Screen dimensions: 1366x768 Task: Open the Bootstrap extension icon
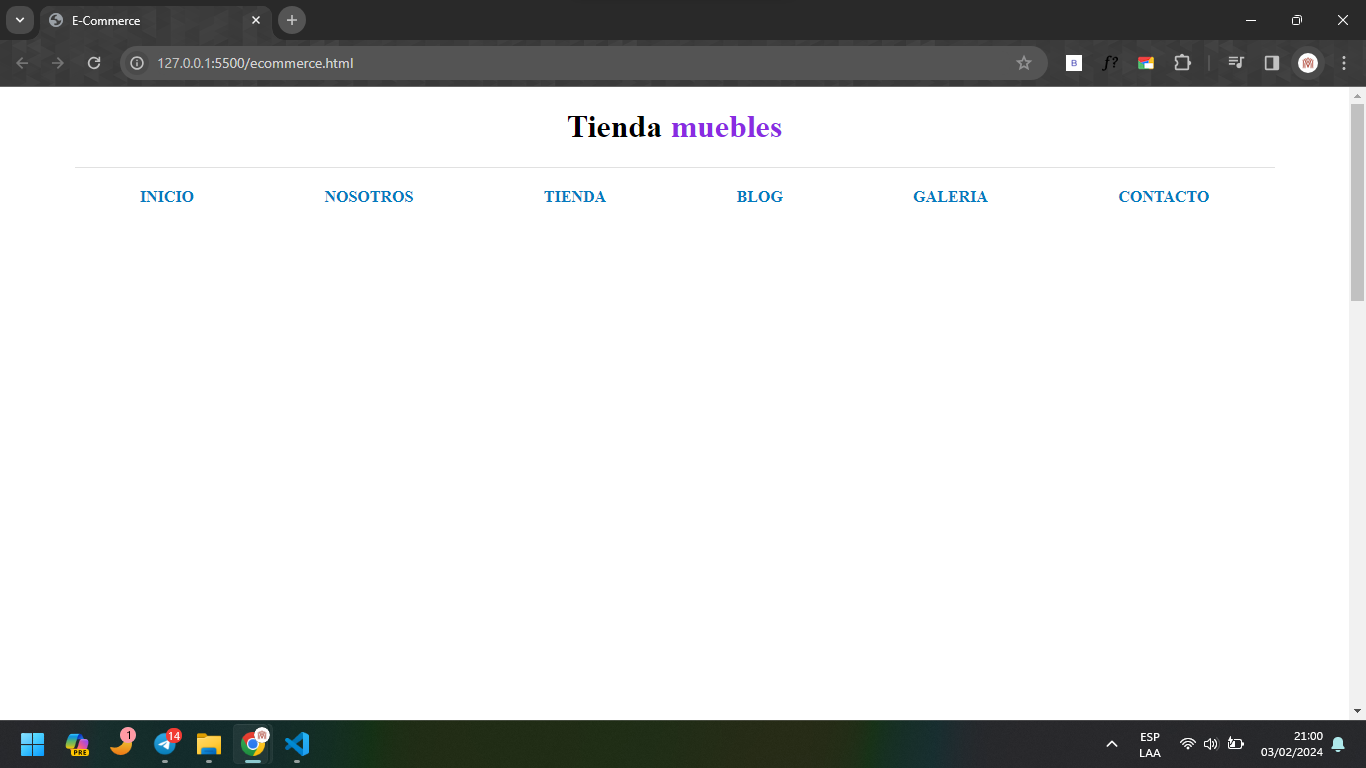pos(1074,63)
